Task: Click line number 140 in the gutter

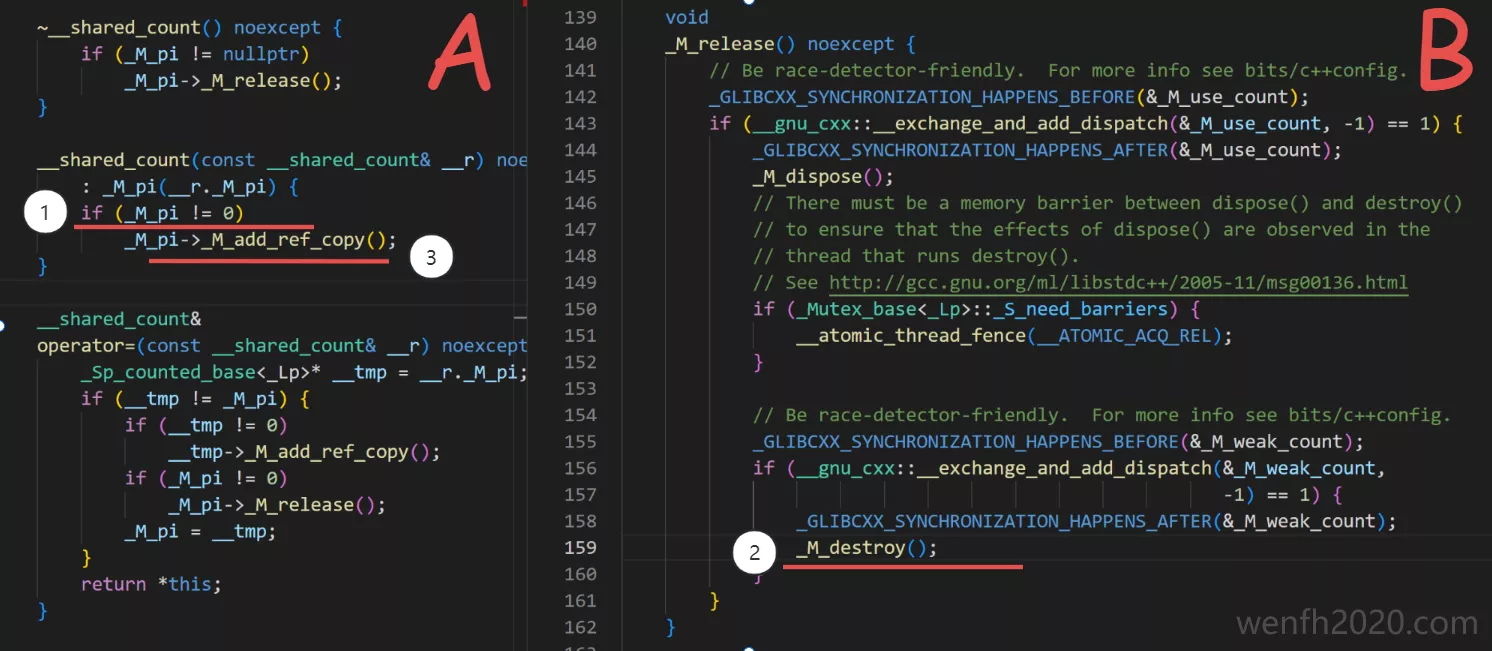Action: 580,44
